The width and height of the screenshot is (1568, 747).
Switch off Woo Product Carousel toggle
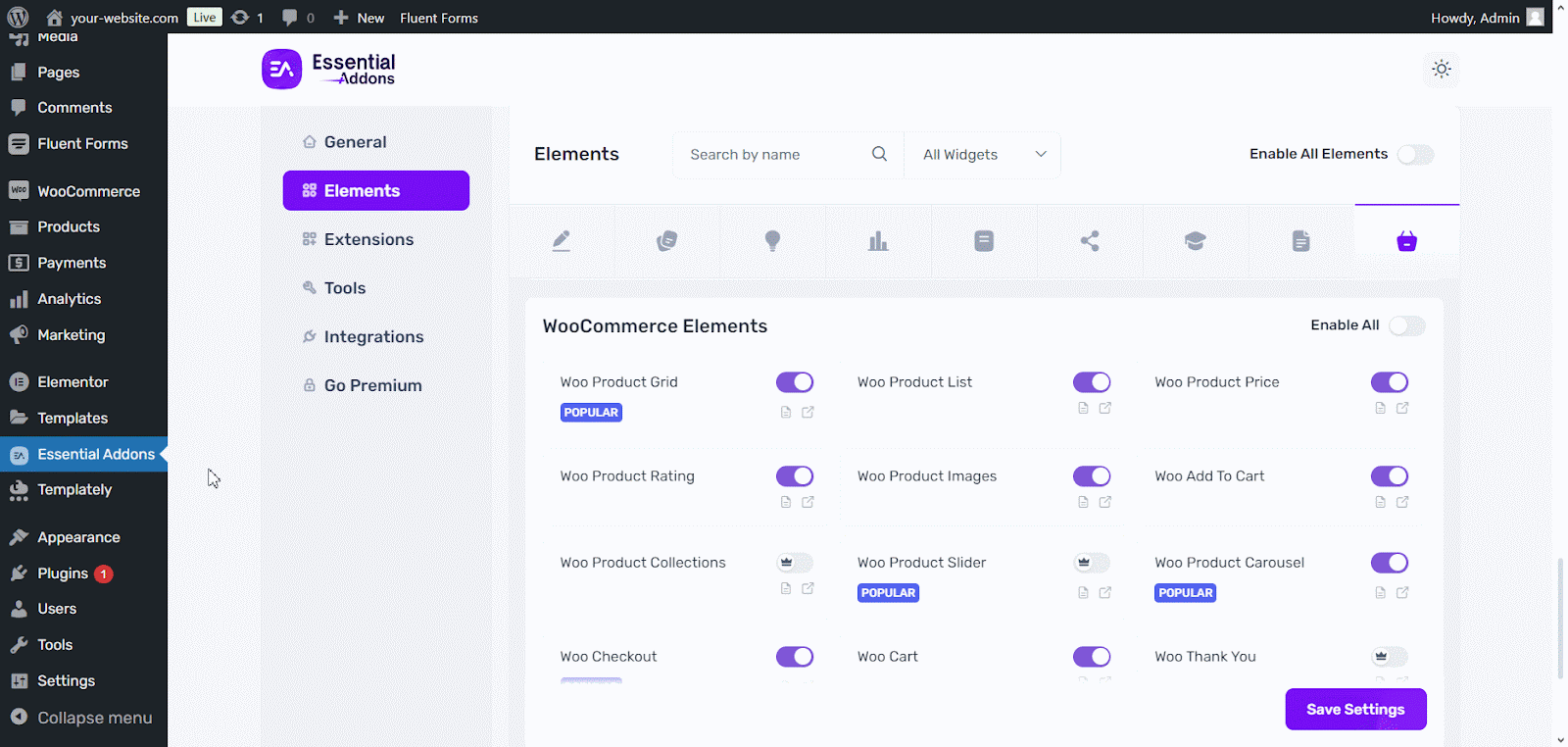coord(1390,563)
